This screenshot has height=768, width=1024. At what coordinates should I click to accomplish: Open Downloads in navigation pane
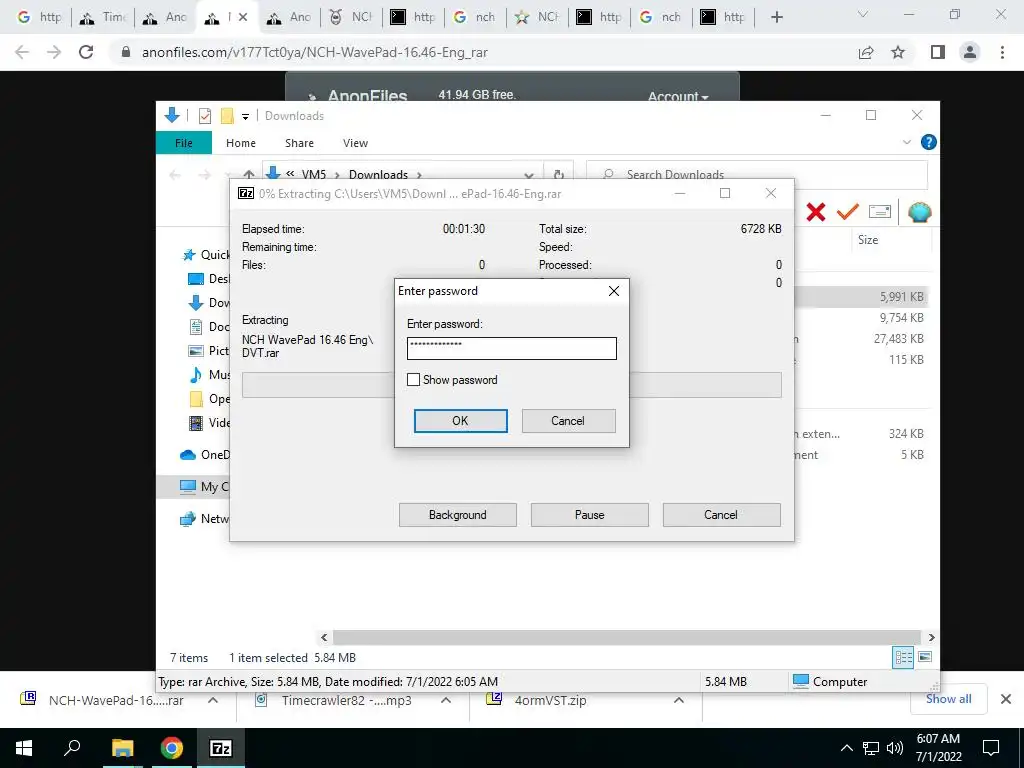[209, 302]
